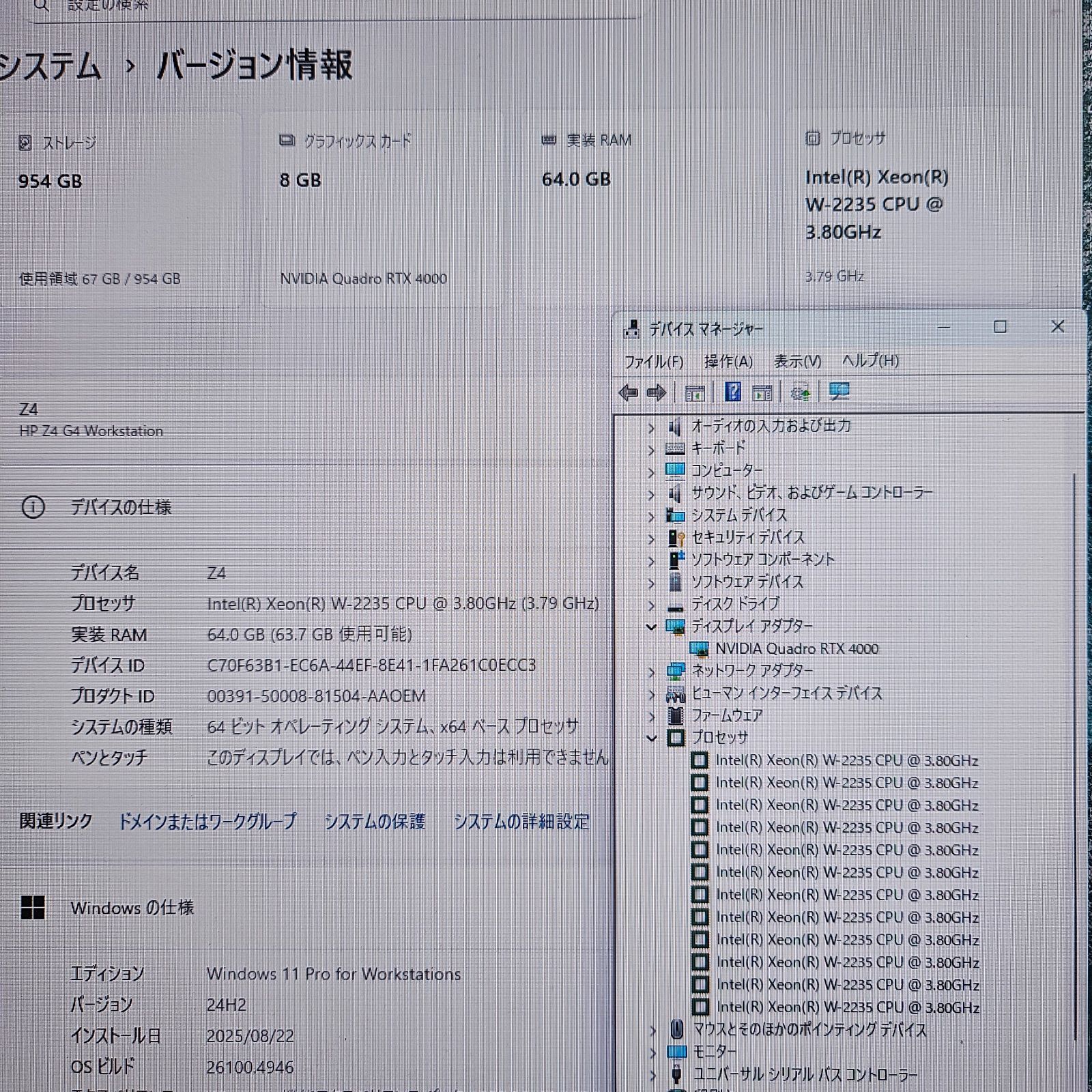Viewport: 1092px width, 1092px height.
Task: Click the Show/Hide Console Tree toolbar icon
Action: pyautogui.click(x=695, y=392)
